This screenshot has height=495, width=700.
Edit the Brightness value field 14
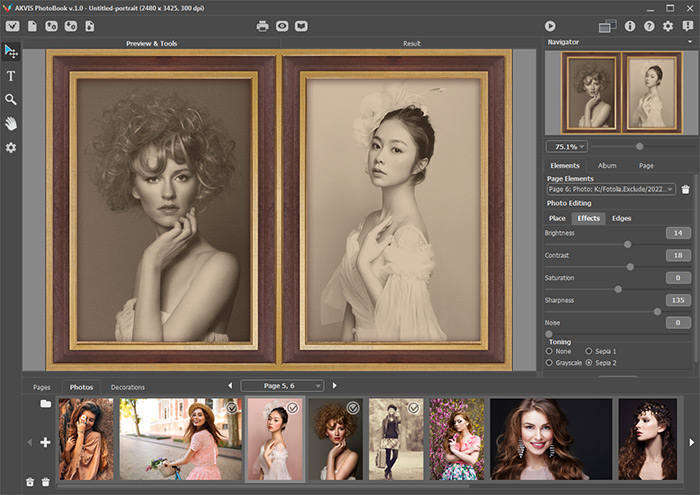(678, 233)
